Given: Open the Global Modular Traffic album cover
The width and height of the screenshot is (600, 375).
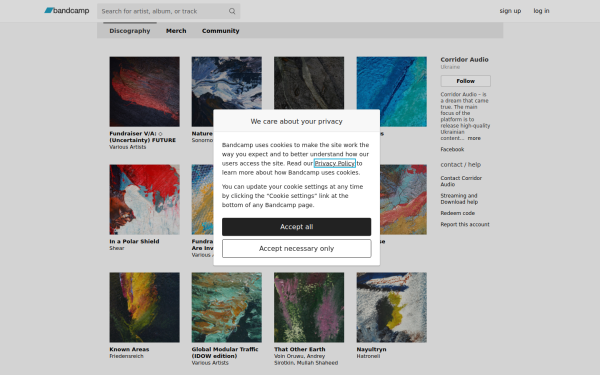Looking at the screenshot, I should 227,307.
